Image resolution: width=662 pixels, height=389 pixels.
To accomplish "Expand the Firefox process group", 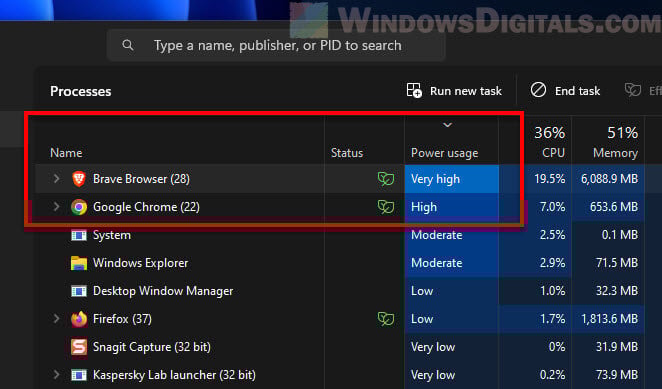I will pyautogui.click(x=56, y=318).
